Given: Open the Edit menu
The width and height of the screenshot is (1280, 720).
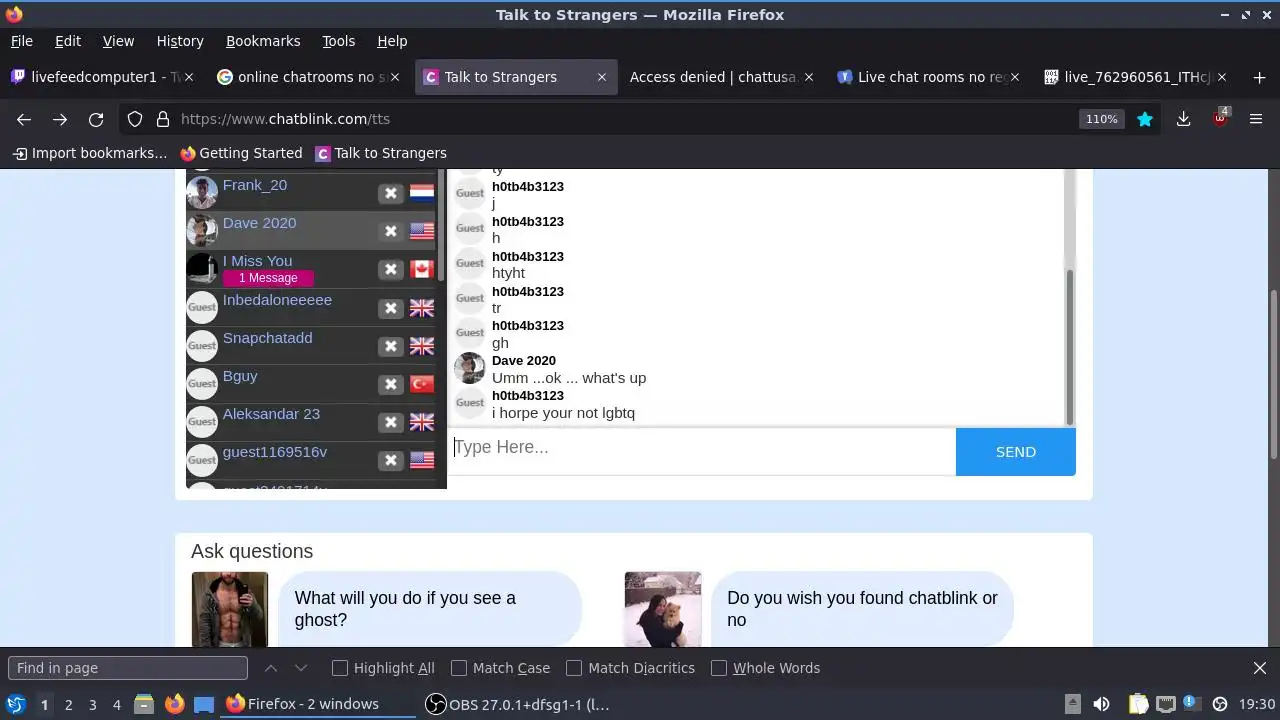Looking at the screenshot, I should (68, 41).
